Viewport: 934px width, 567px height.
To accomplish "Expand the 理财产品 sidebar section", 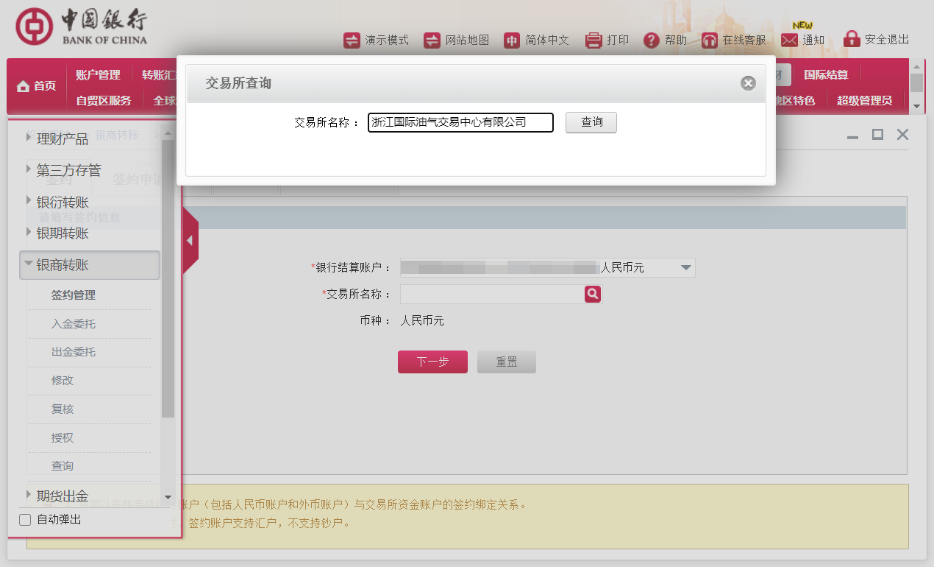I will pos(62,139).
